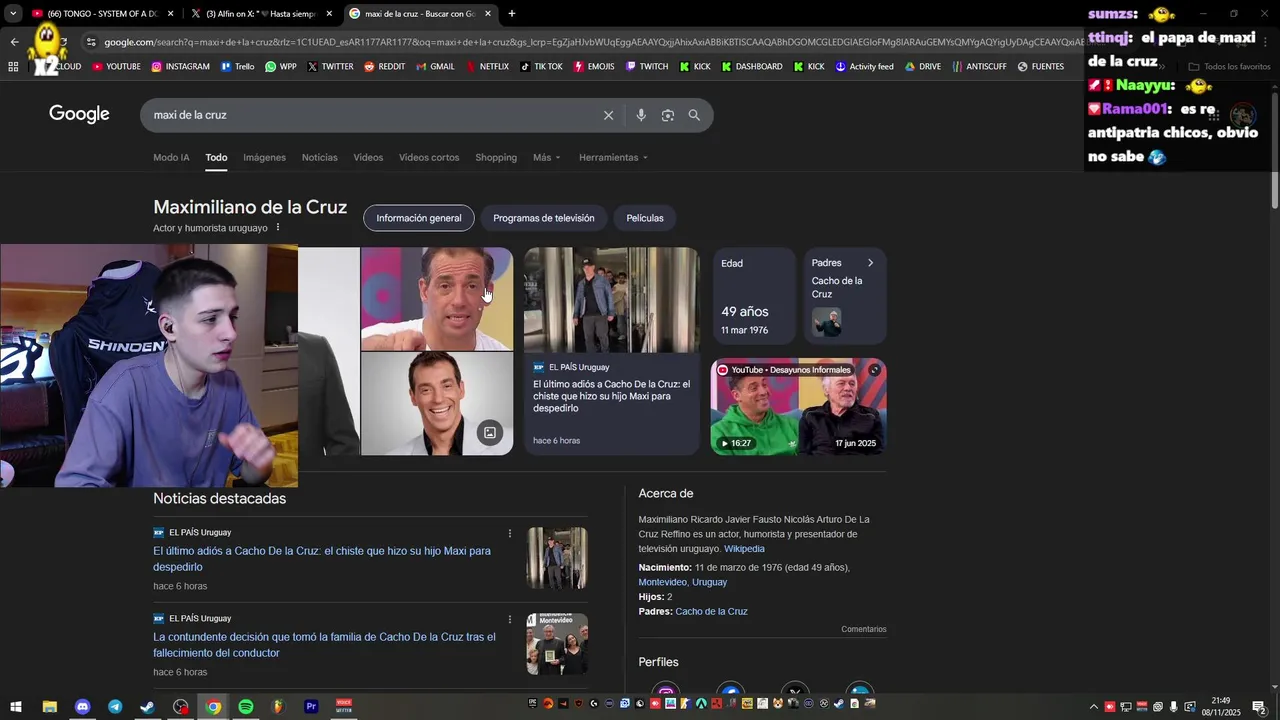Image resolution: width=1280 pixels, height=720 pixels.
Task: Click the browser back arrow
Action: (14, 42)
